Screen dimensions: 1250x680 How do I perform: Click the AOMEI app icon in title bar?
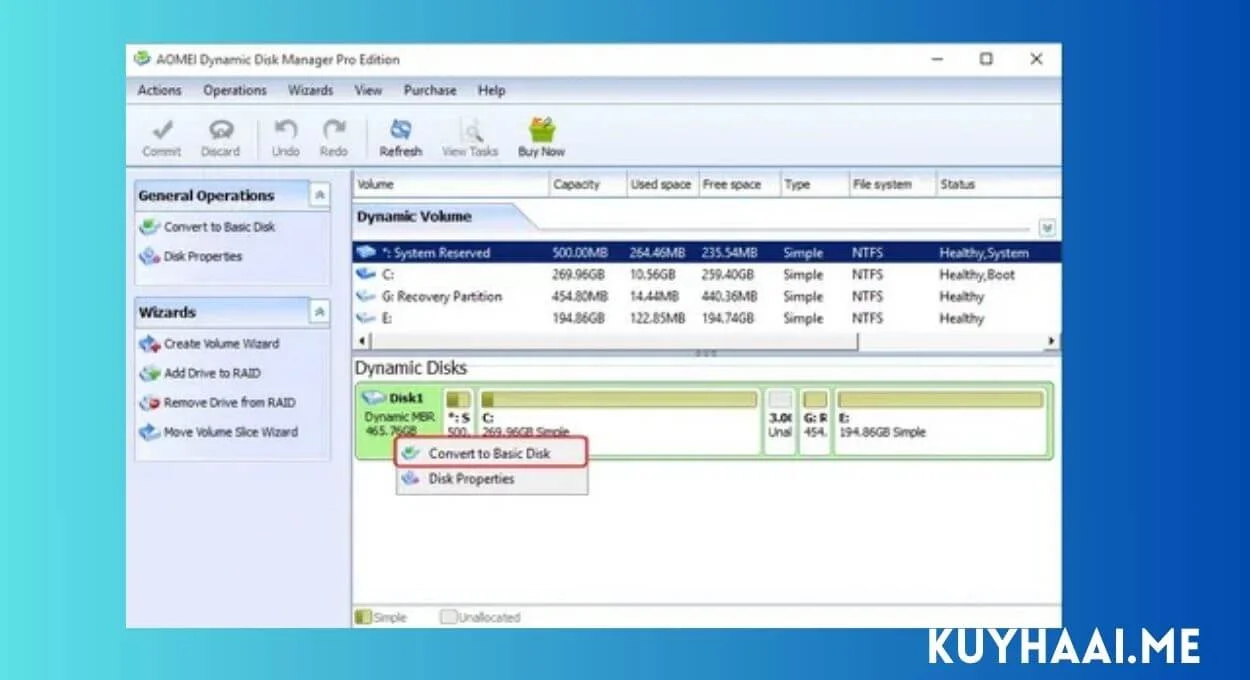click(x=142, y=59)
